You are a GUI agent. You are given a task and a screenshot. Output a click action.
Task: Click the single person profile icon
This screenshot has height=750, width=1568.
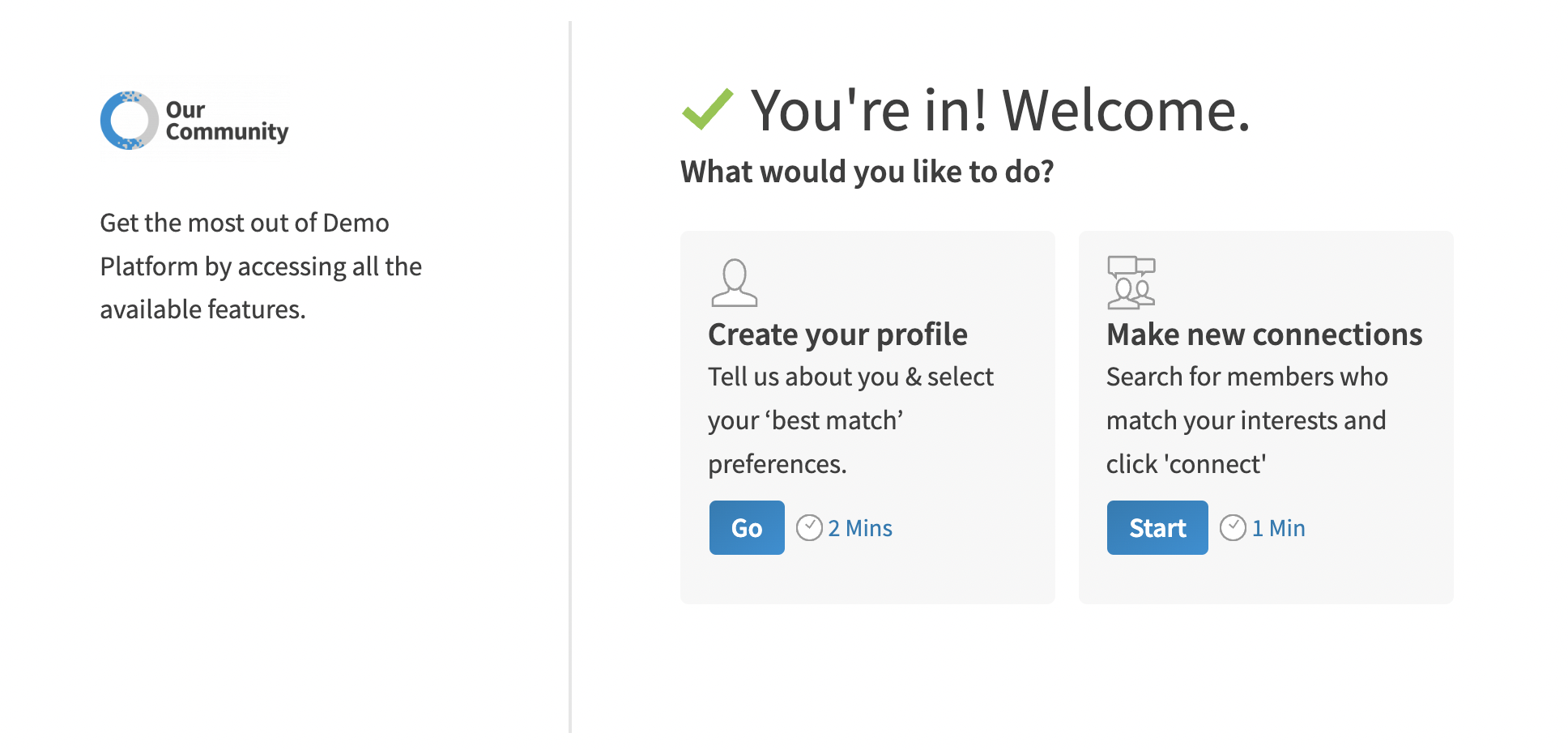(x=734, y=283)
